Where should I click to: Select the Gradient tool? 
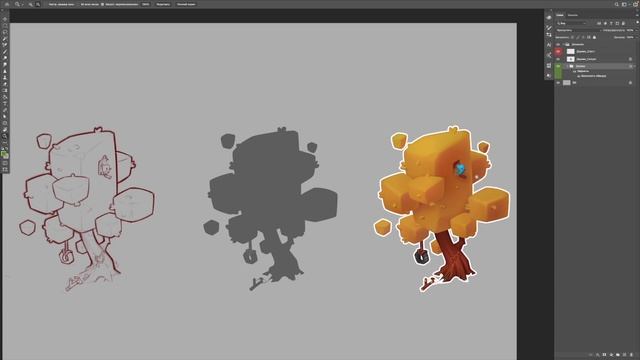coord(5,91)
